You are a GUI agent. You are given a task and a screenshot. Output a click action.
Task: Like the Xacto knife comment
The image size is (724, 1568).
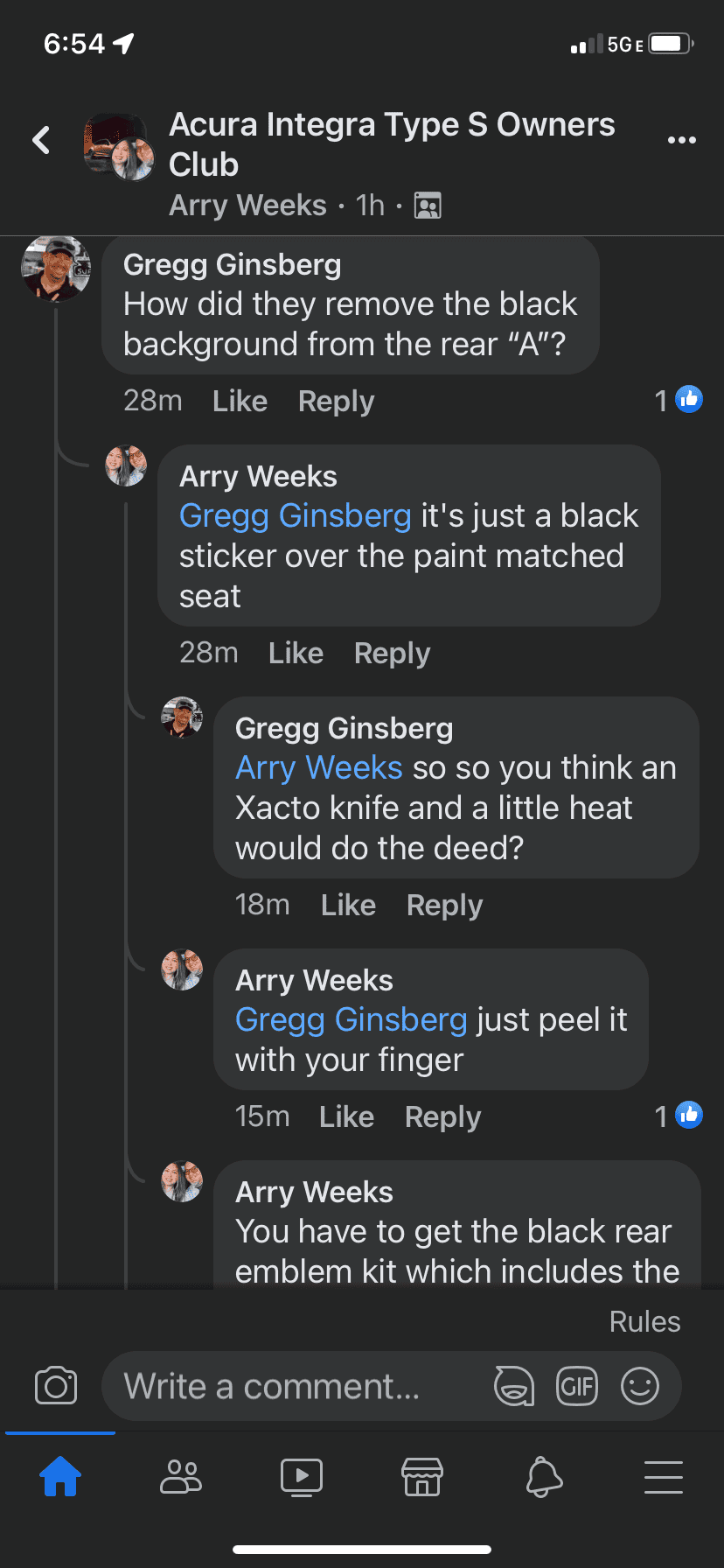pyautogui.click(x=348, y=906)
